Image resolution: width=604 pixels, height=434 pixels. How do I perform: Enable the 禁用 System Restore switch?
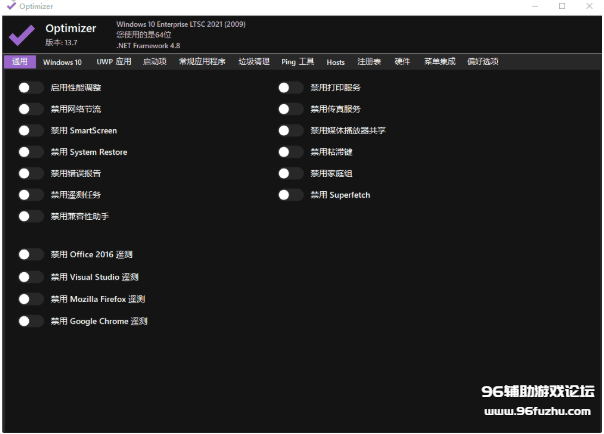click(31, 152)
